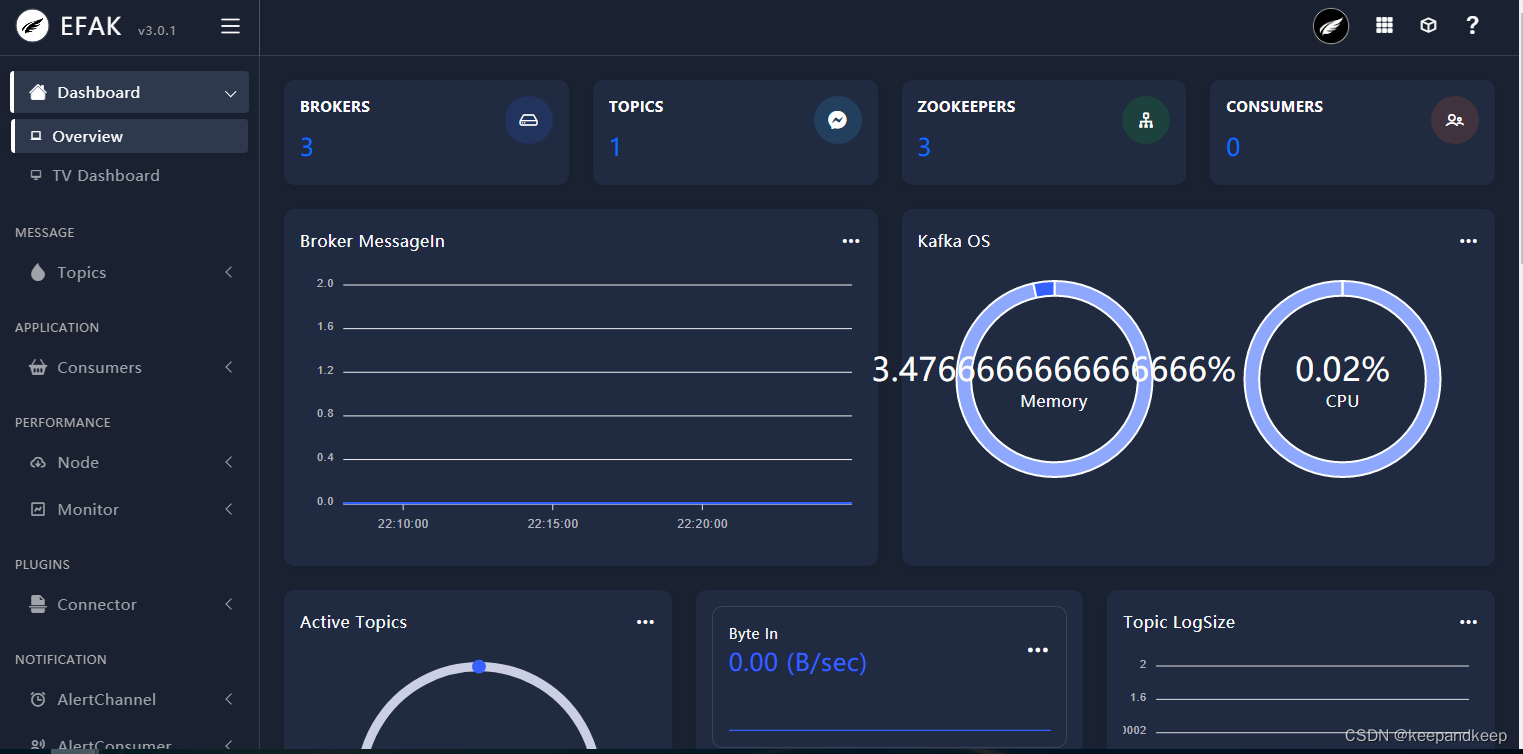1523x754 pixels.
Task: Click the Active Topics gauge blue dot
Action: pyautogui.click(x=479, y=666)
